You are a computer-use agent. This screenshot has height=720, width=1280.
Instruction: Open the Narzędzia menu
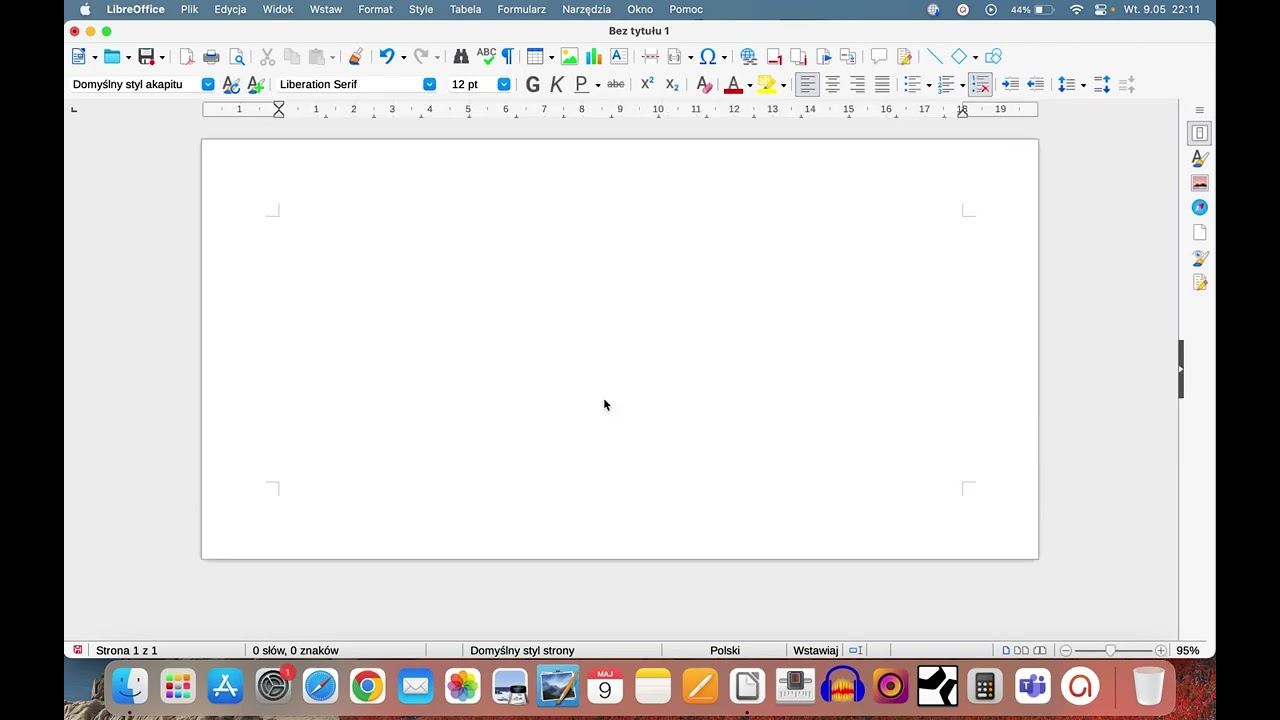586,9
